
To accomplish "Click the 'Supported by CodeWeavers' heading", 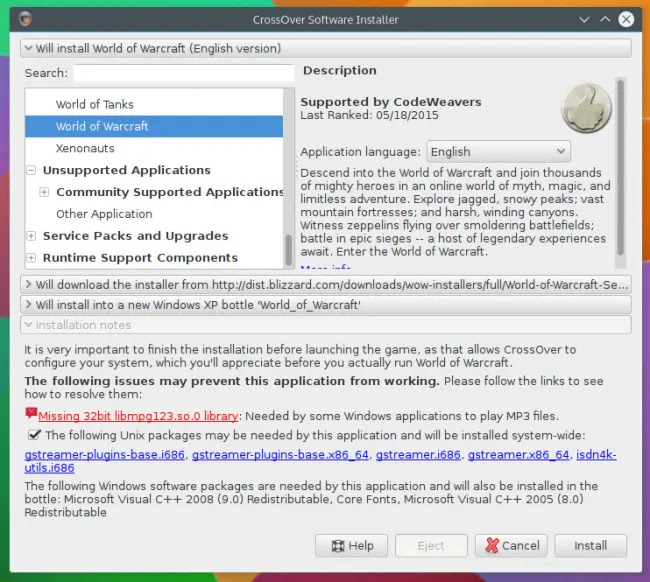I will (391, 102).
